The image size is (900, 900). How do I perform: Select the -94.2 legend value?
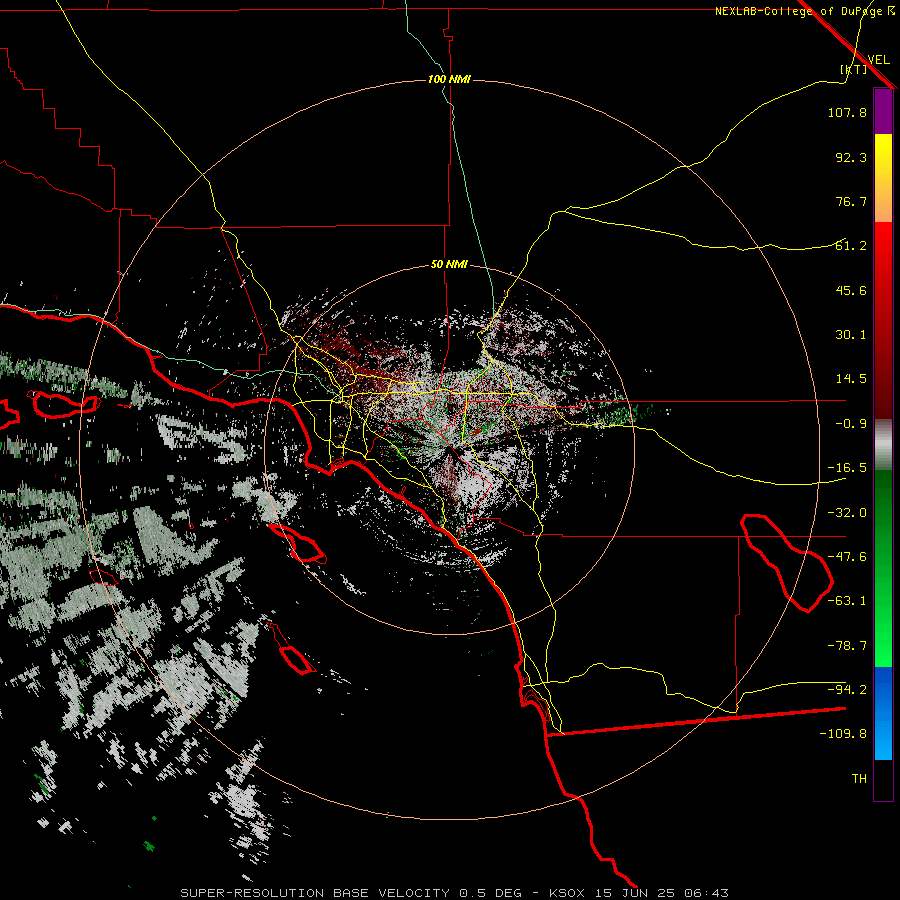click(x=847, y=689)
